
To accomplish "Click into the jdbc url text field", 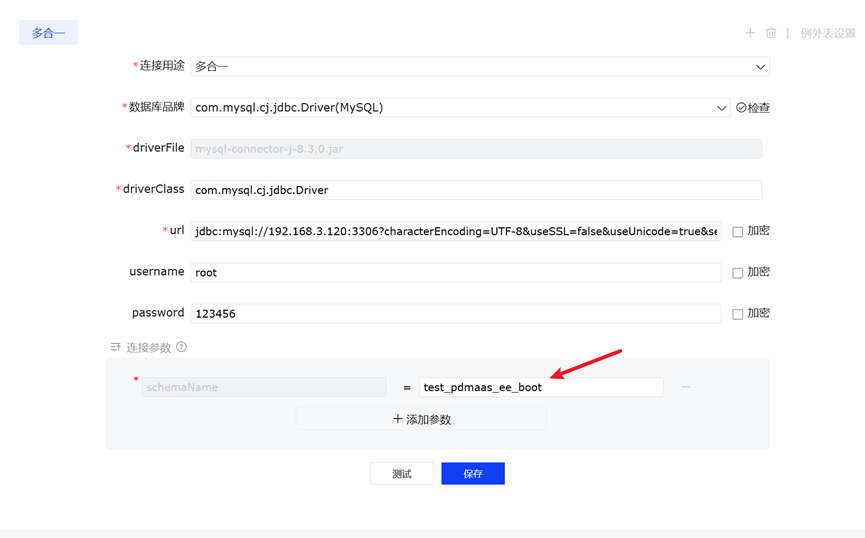I will point(455,231).
